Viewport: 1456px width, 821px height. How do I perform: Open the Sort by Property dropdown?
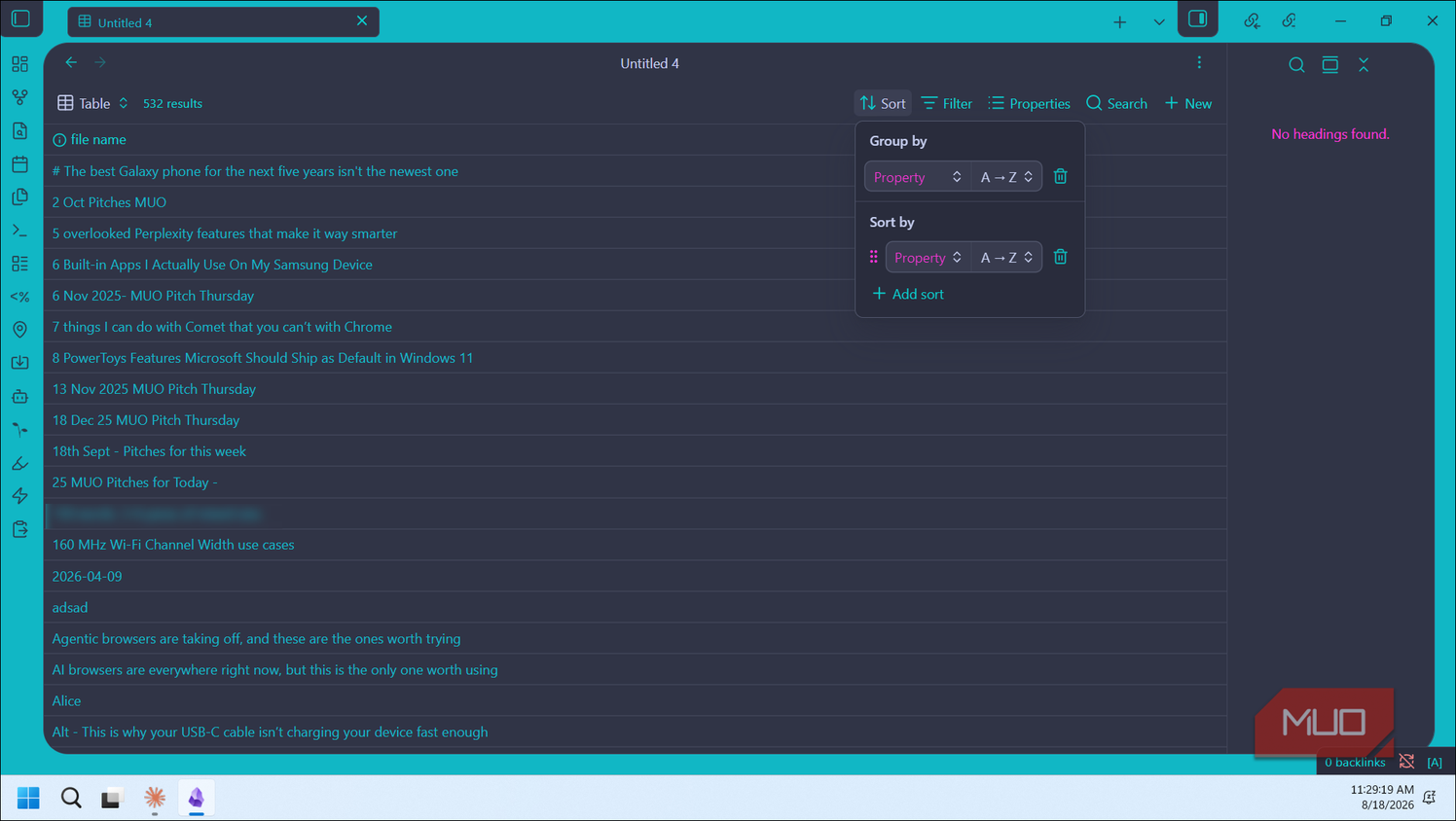coord(928,258)
